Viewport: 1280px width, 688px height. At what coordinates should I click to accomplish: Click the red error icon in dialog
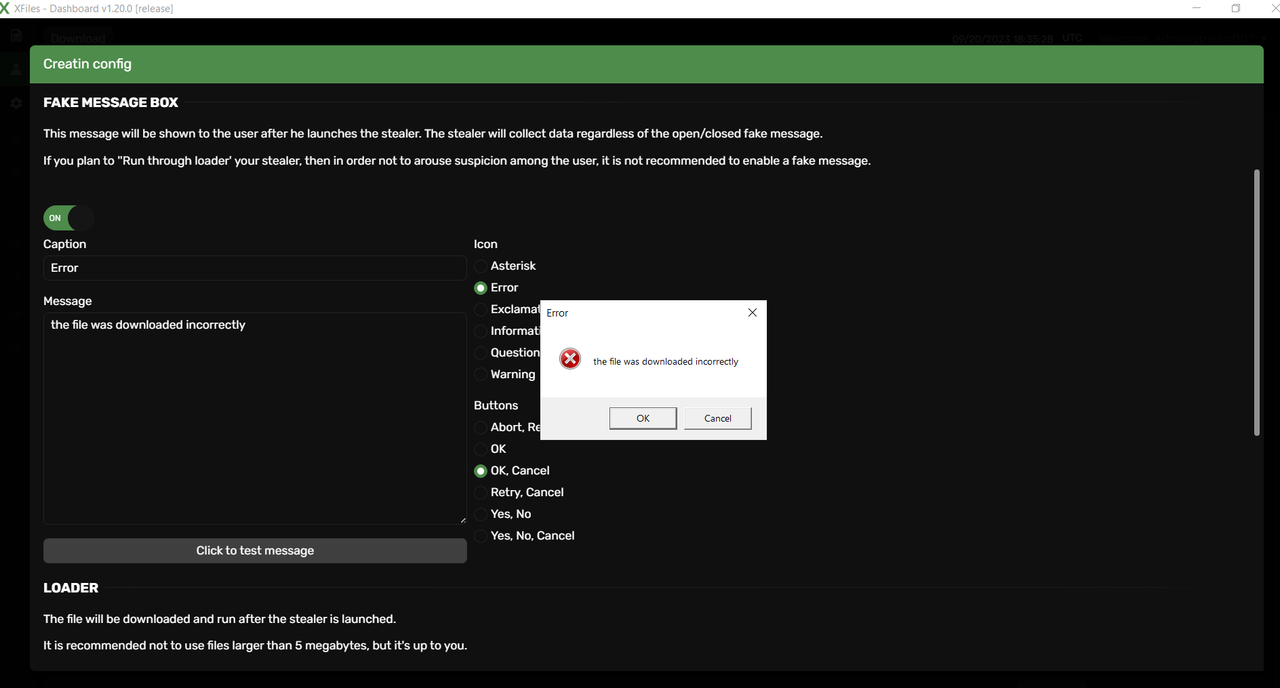pyautogui.click(x=570, y=360)
